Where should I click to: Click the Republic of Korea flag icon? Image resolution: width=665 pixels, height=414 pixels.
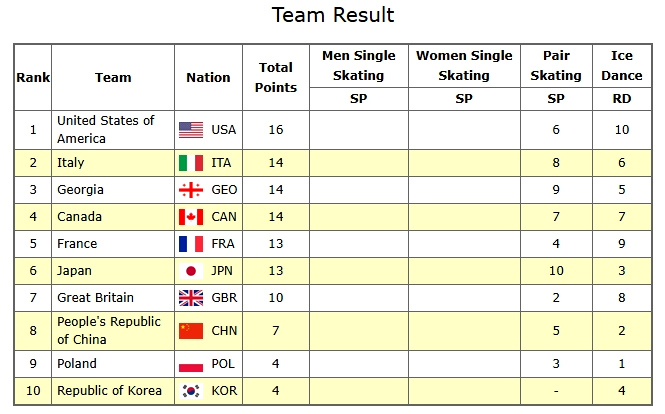click(x=191, y=391)
